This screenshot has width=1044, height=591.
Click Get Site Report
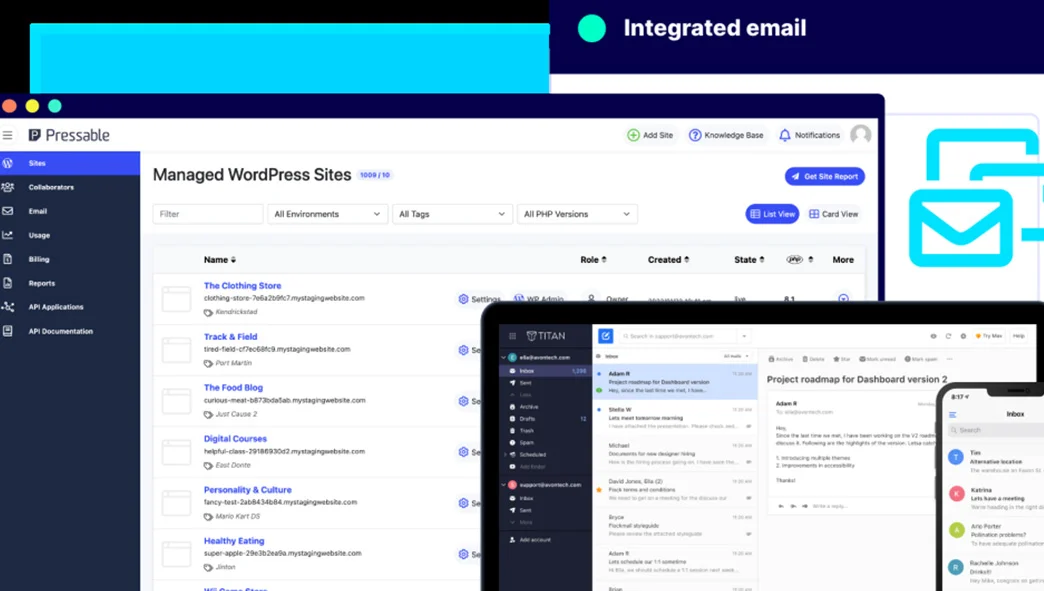tap(825, 176)
